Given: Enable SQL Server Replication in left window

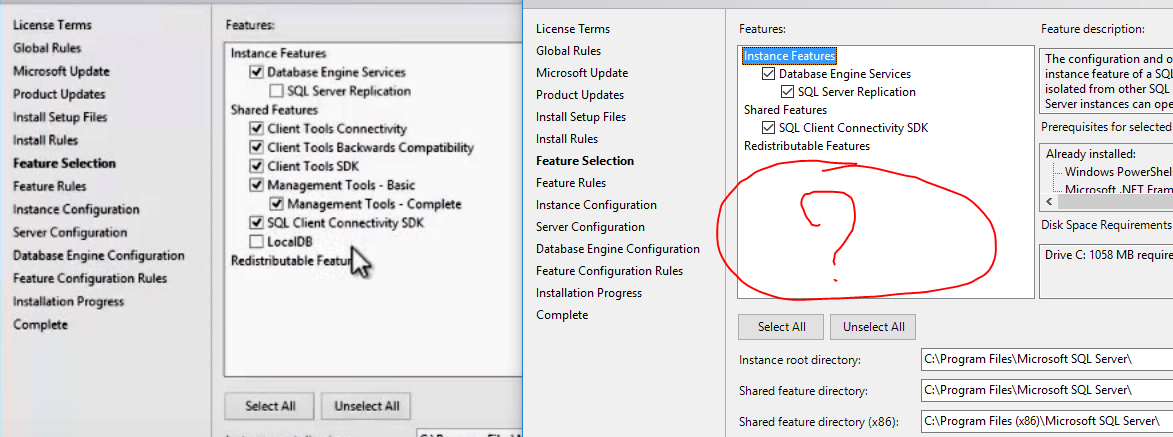Looking at the screenshot, I should 277,91.
